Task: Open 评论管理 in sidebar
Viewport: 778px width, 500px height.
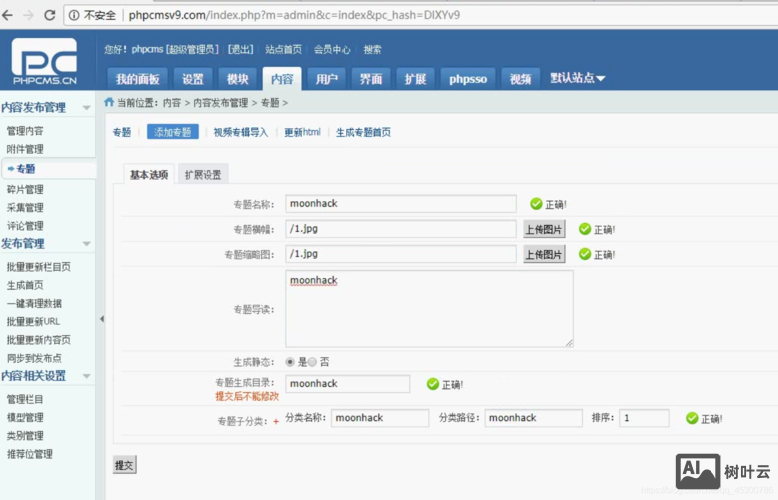Action: [x=25, y=226]
